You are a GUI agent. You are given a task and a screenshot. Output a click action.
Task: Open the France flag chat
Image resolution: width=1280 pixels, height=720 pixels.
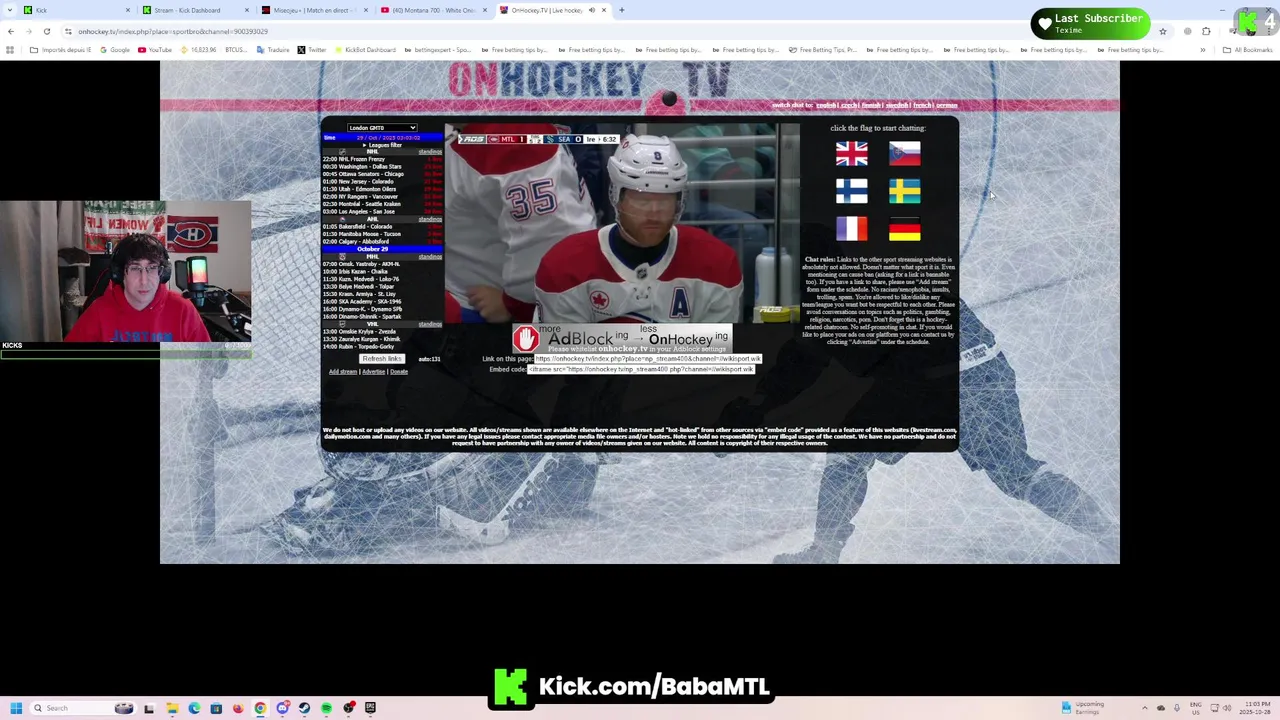point(852,229)
